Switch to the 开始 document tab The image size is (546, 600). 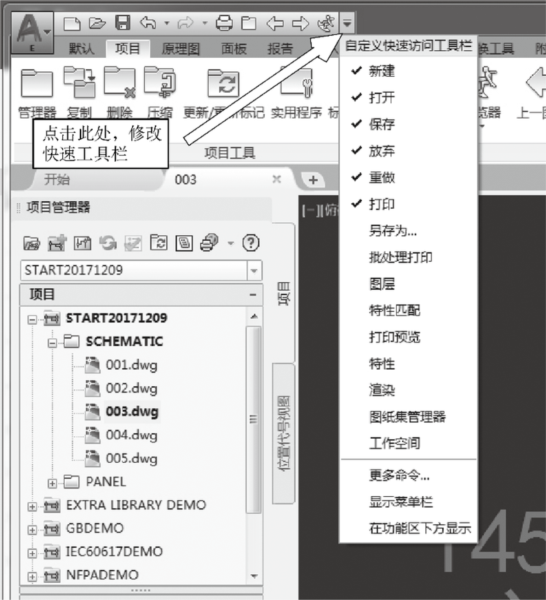[57, 179]
